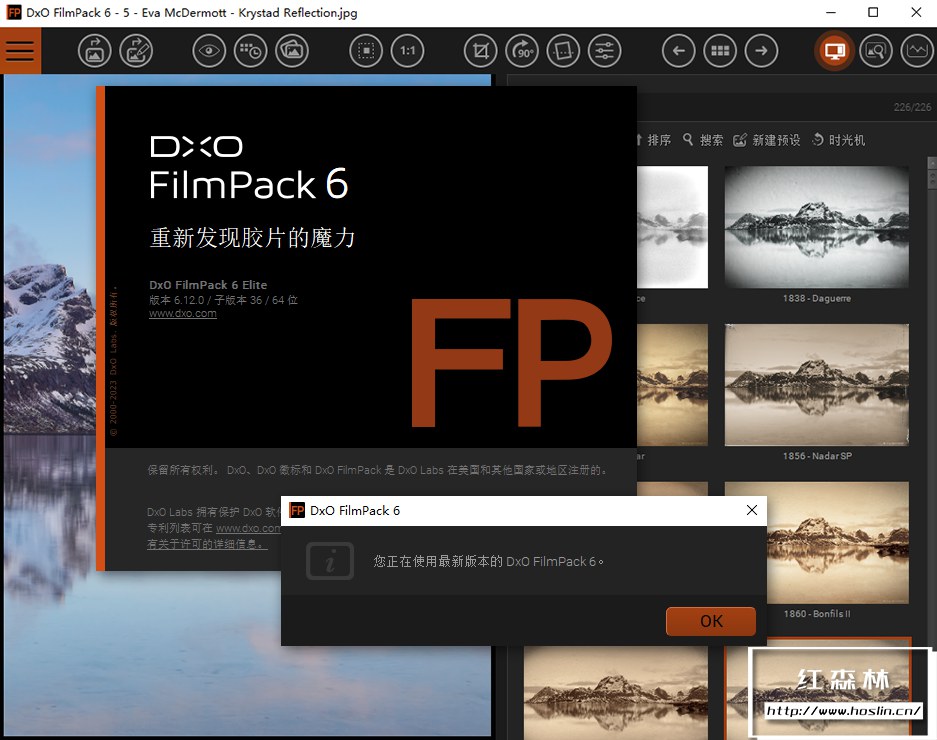This screenshot has width=937, height=740.
Task: Toggle the image loupe/search preview icon
Action: click(876, 51)
